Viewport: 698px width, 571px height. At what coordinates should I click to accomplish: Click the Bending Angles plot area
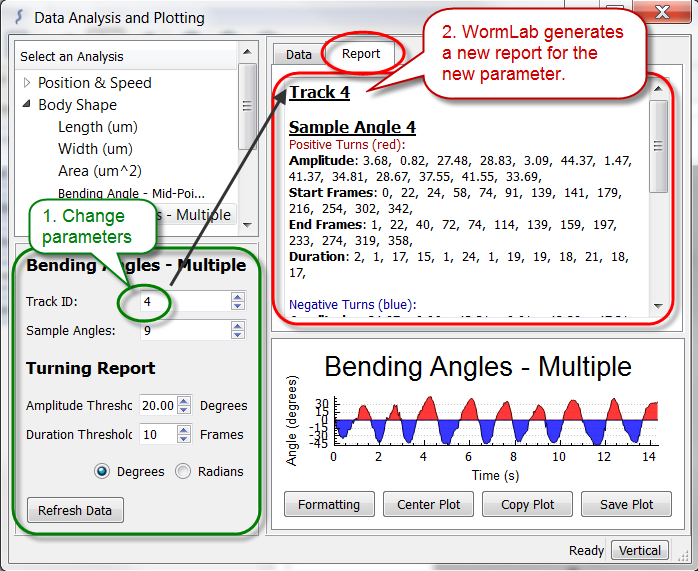click(x=495, y=420)
